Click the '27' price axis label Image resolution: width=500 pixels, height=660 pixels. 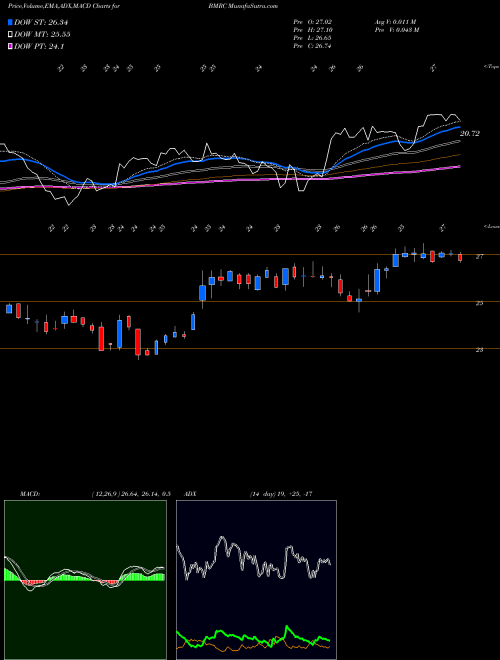(479, 256)
